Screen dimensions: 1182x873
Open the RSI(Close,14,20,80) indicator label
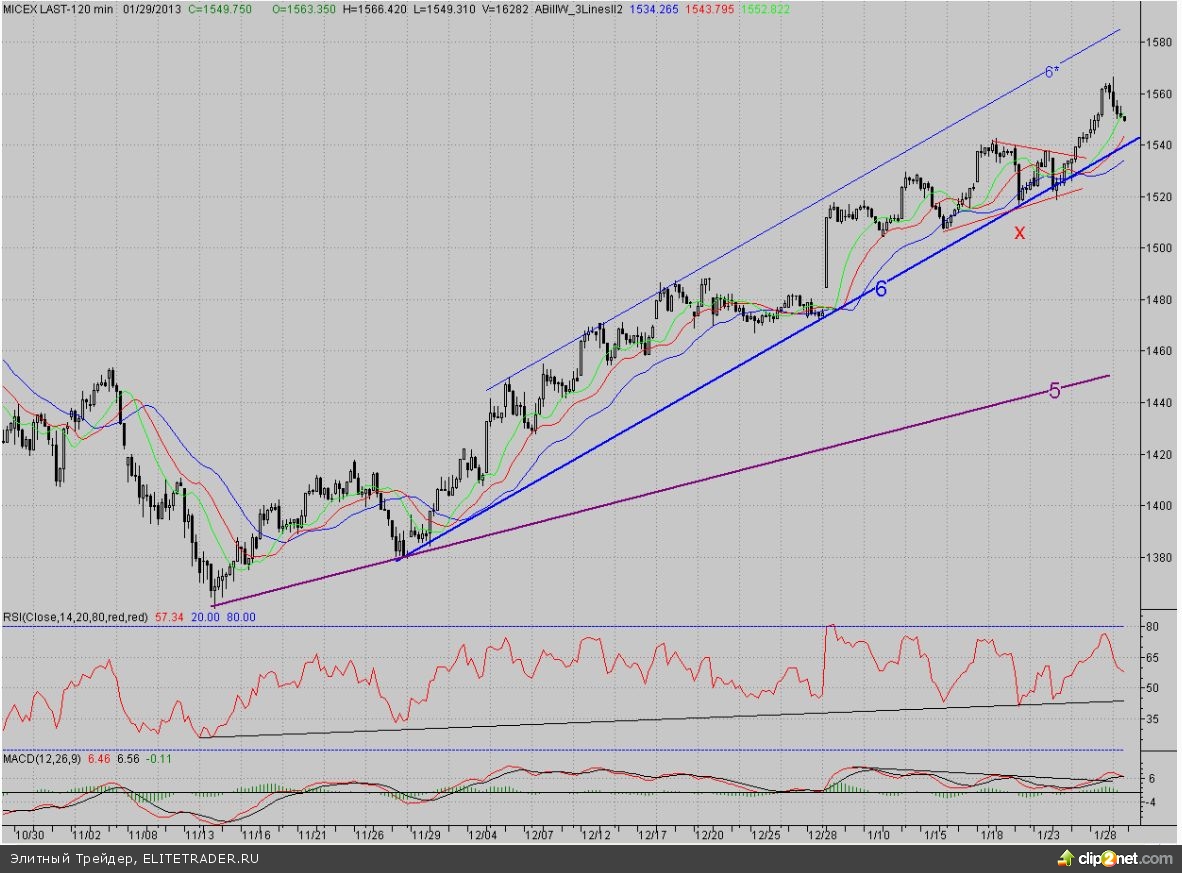click(75, 618)
